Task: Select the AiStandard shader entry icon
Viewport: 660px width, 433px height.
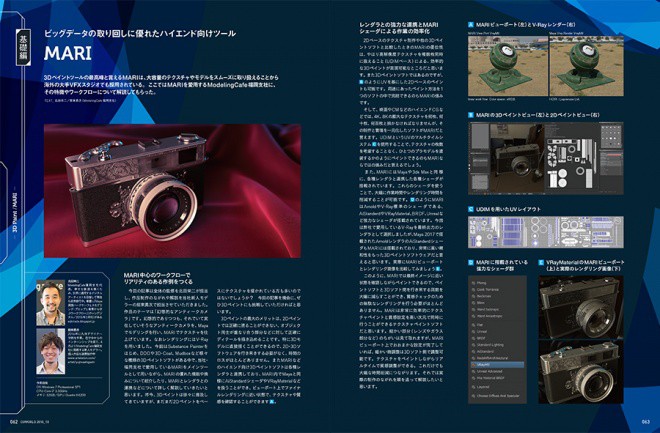Action: point(474,351)
